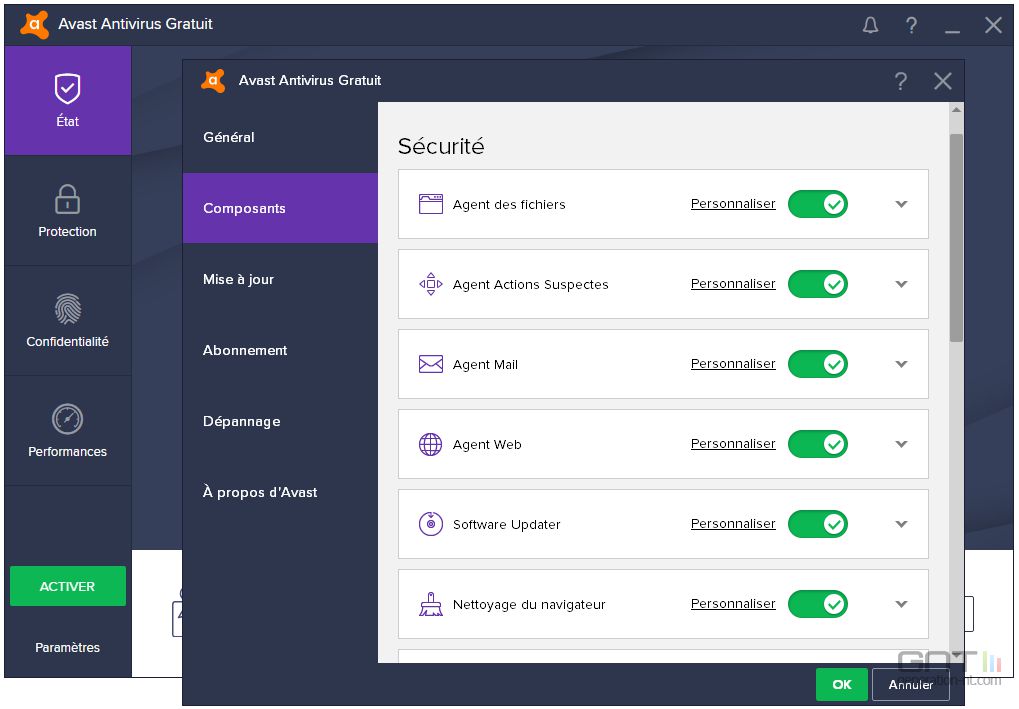Expand the Agent Mail chevron
1019x709 pixels.
point(901,364)
